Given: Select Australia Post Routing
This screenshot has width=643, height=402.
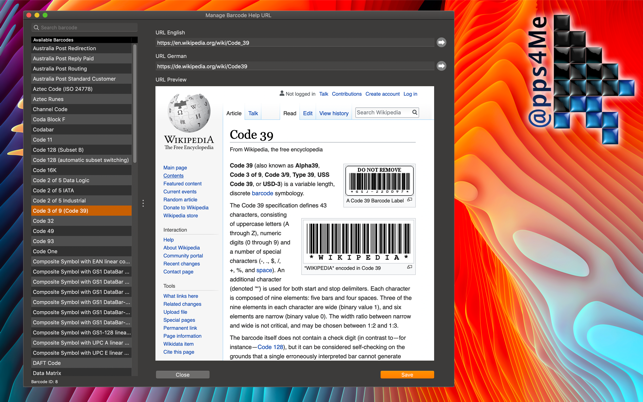Looking at the screenshot, I should point(82,69).
